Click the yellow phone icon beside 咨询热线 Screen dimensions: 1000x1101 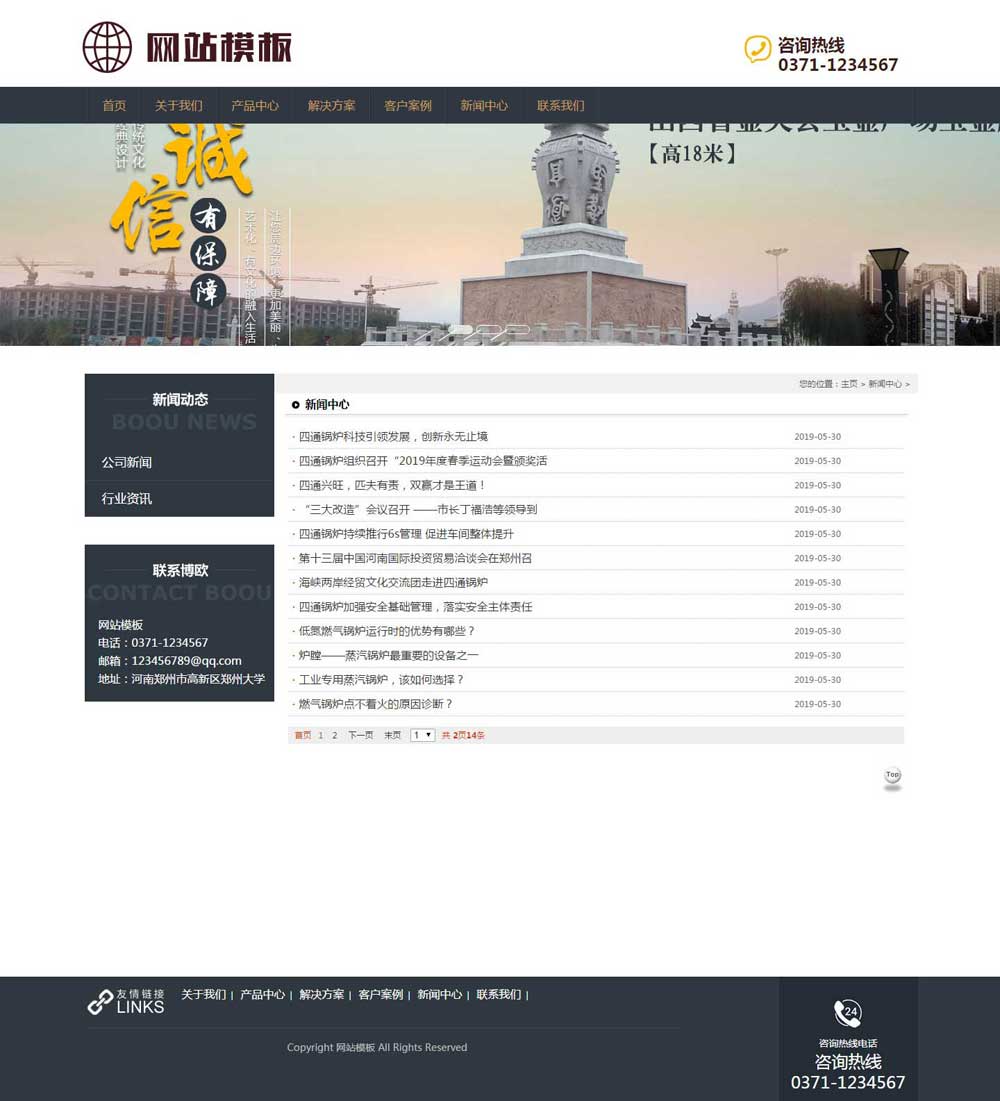click(x=753, y=47)
